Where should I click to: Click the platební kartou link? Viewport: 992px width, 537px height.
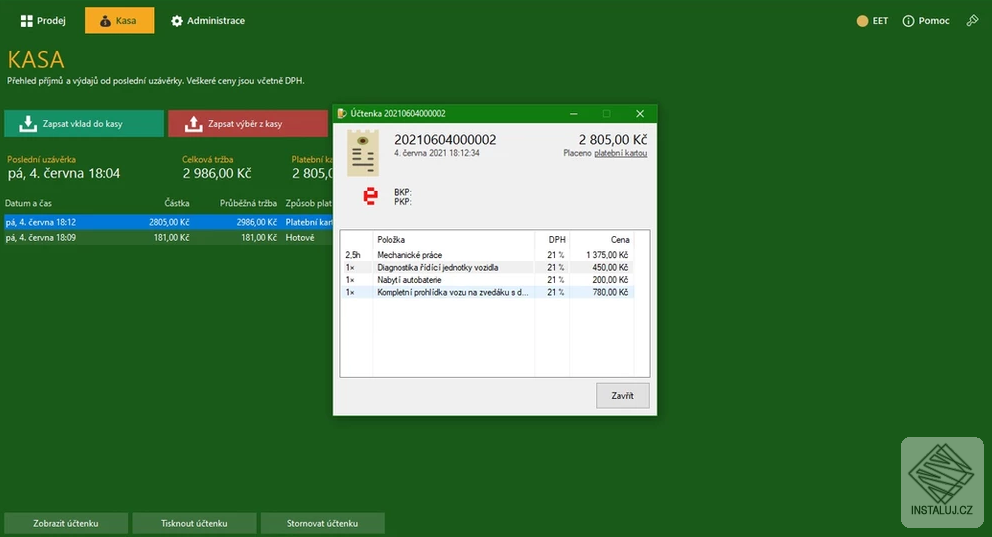(621, 153)
